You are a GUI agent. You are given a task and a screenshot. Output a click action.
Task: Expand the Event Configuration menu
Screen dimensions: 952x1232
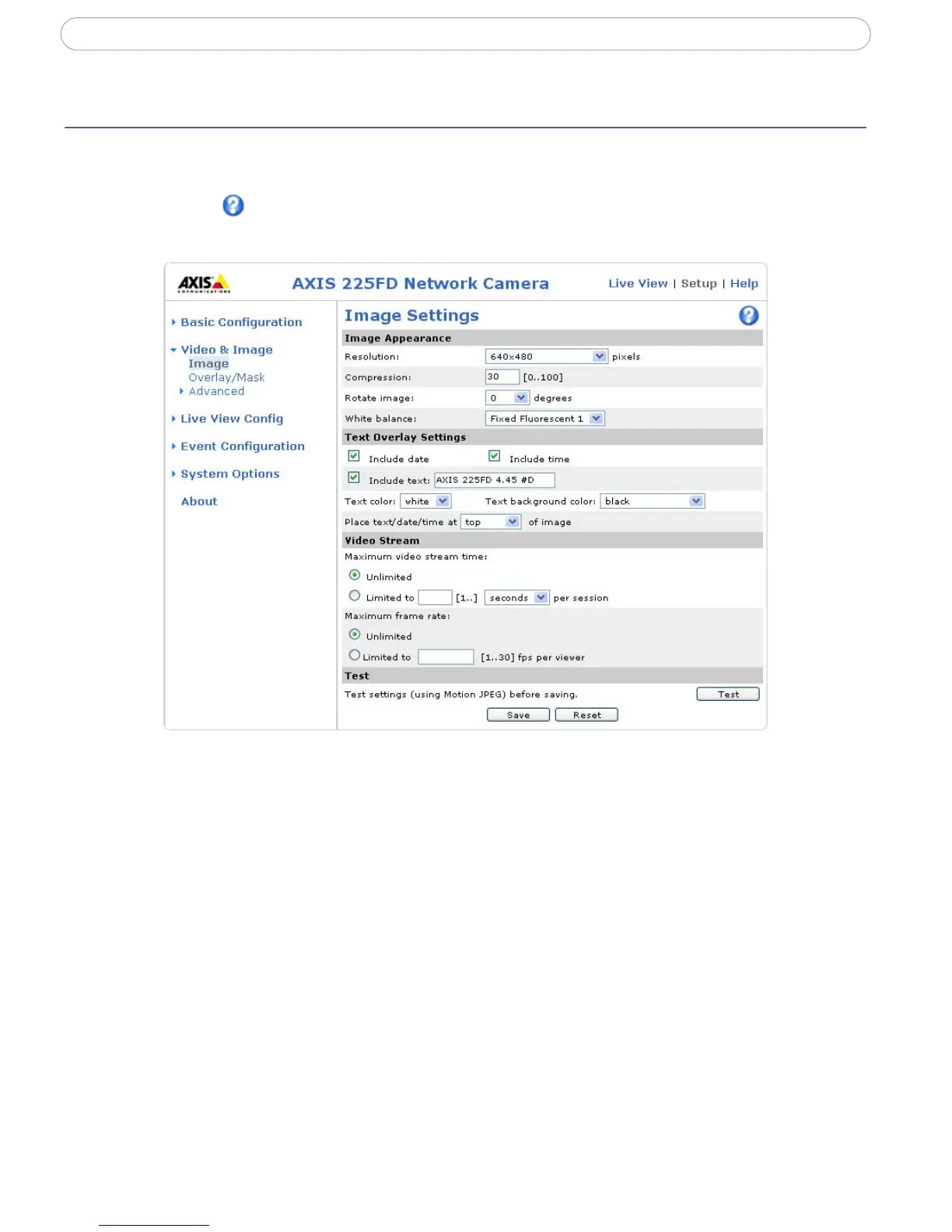point(243,446)
